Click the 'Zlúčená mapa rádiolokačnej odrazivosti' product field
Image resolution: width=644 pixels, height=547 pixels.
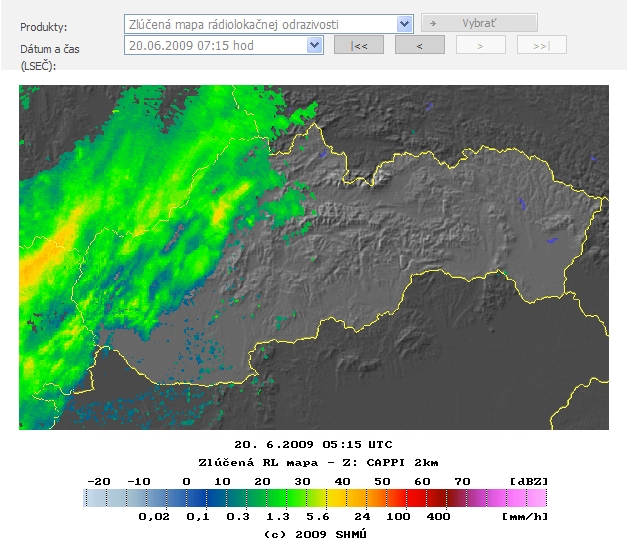260,23
